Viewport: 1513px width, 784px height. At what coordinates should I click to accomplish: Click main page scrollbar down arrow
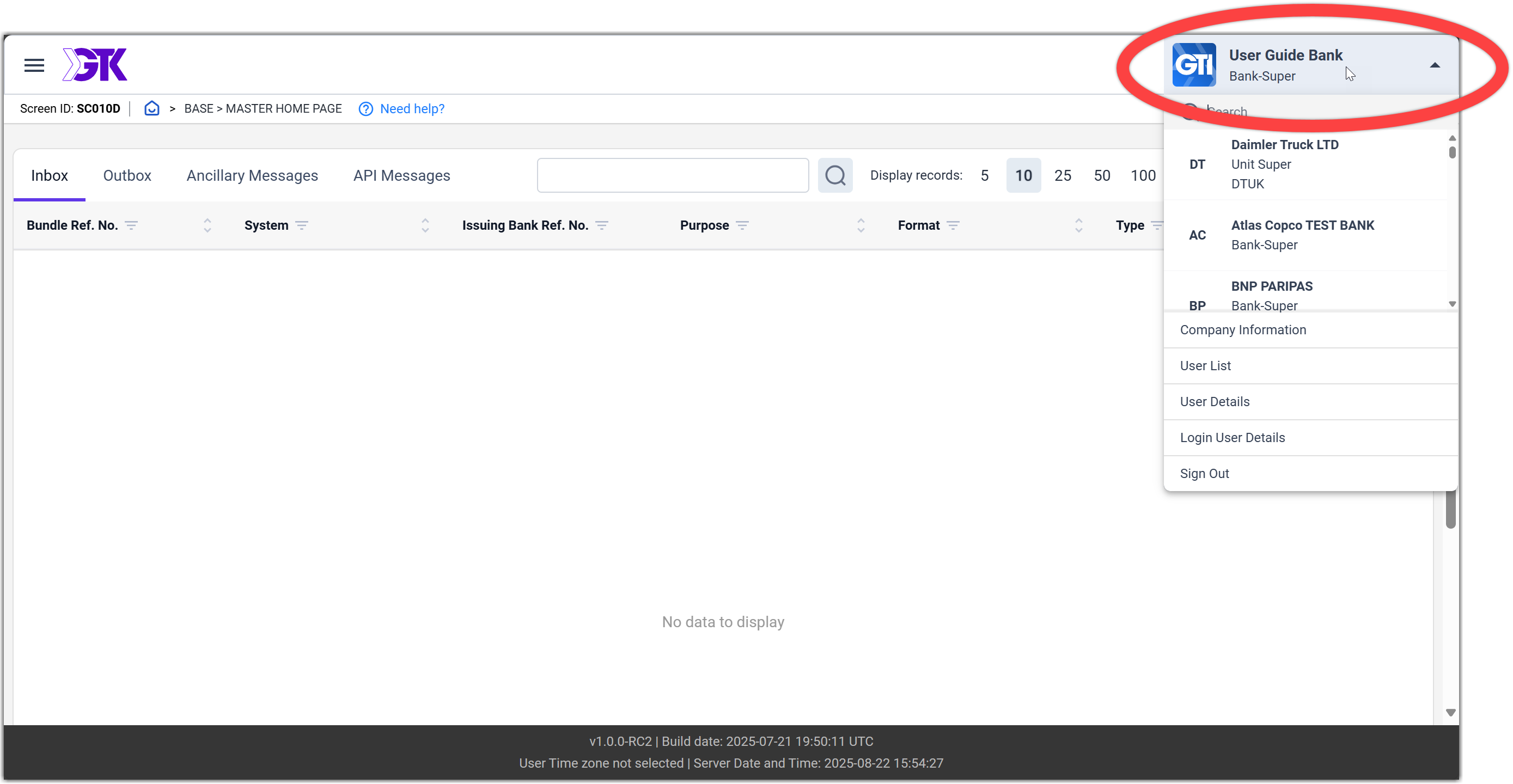pyautogui.click(x=1450, y=713)
